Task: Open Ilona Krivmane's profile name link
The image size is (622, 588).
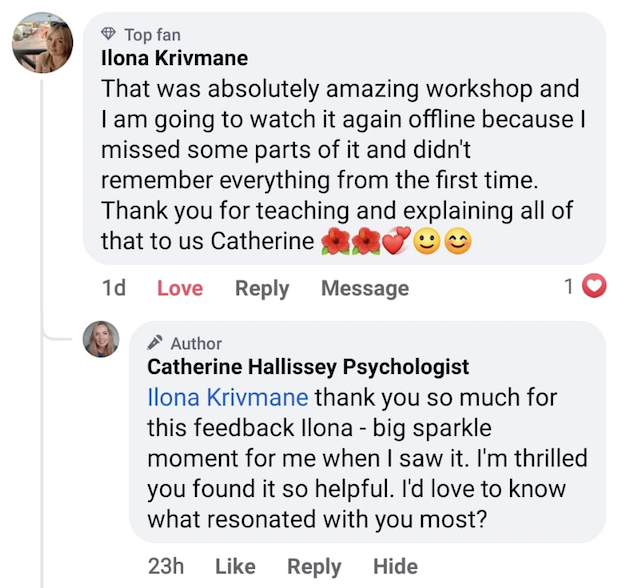Action: (174, 58)
